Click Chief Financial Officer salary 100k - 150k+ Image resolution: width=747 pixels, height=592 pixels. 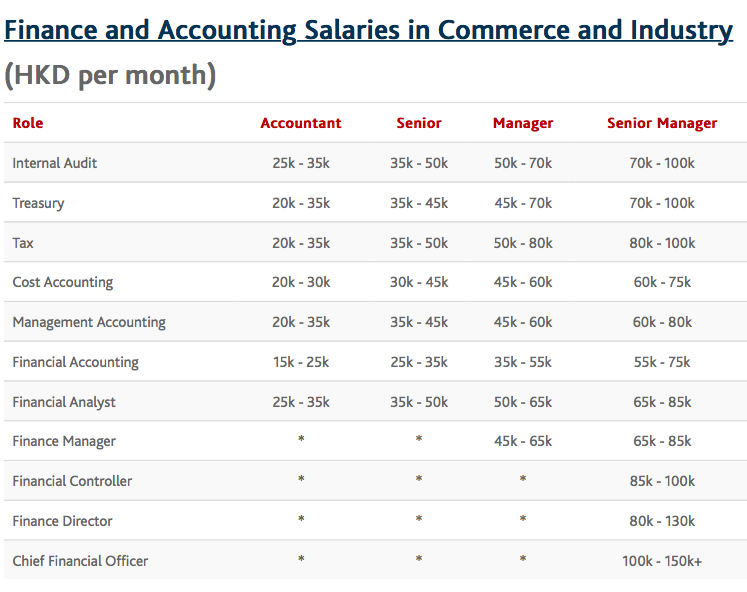[x=662, y=561]
